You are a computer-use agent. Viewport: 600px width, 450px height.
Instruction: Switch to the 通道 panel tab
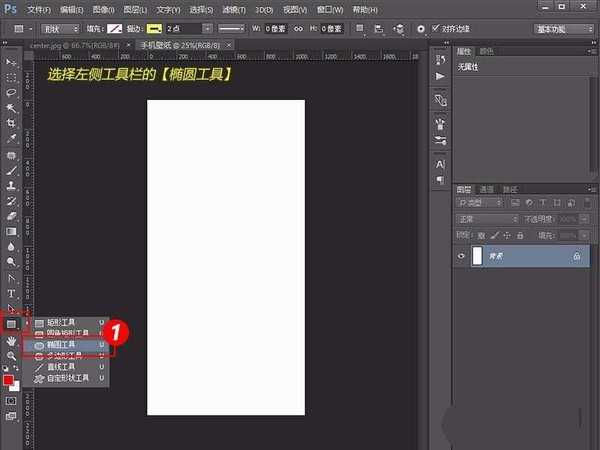(x=487, y=189)
